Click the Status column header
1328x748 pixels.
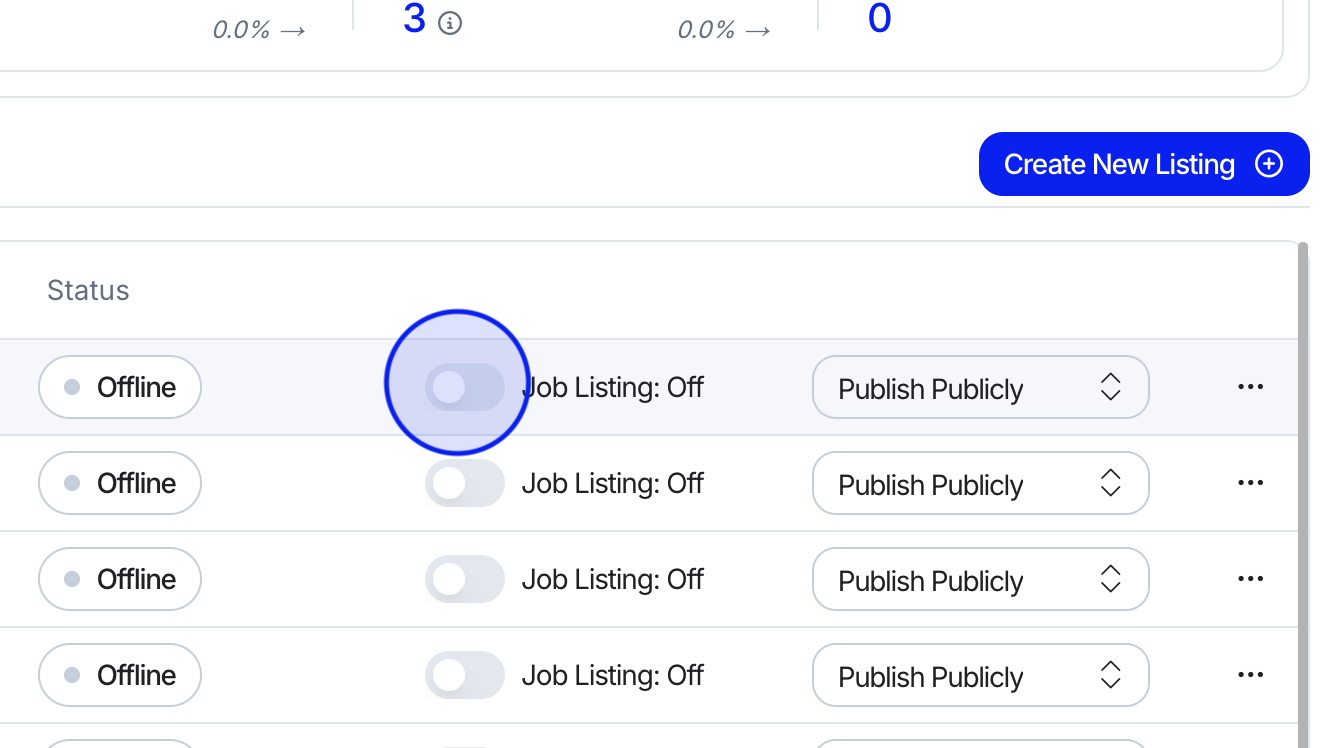88,291
